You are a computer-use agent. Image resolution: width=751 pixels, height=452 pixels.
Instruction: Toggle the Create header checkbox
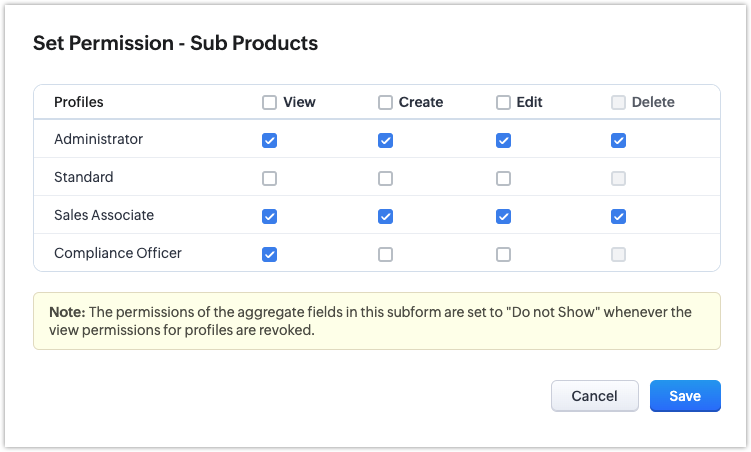click(385, 102)
